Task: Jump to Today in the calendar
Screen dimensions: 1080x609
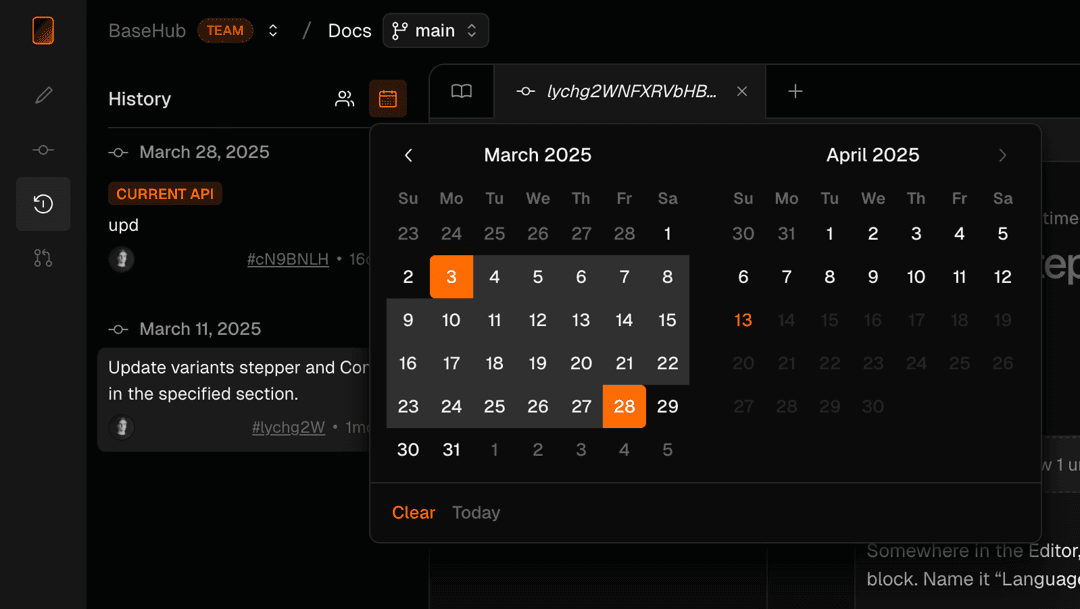Action: coord(476,513)
